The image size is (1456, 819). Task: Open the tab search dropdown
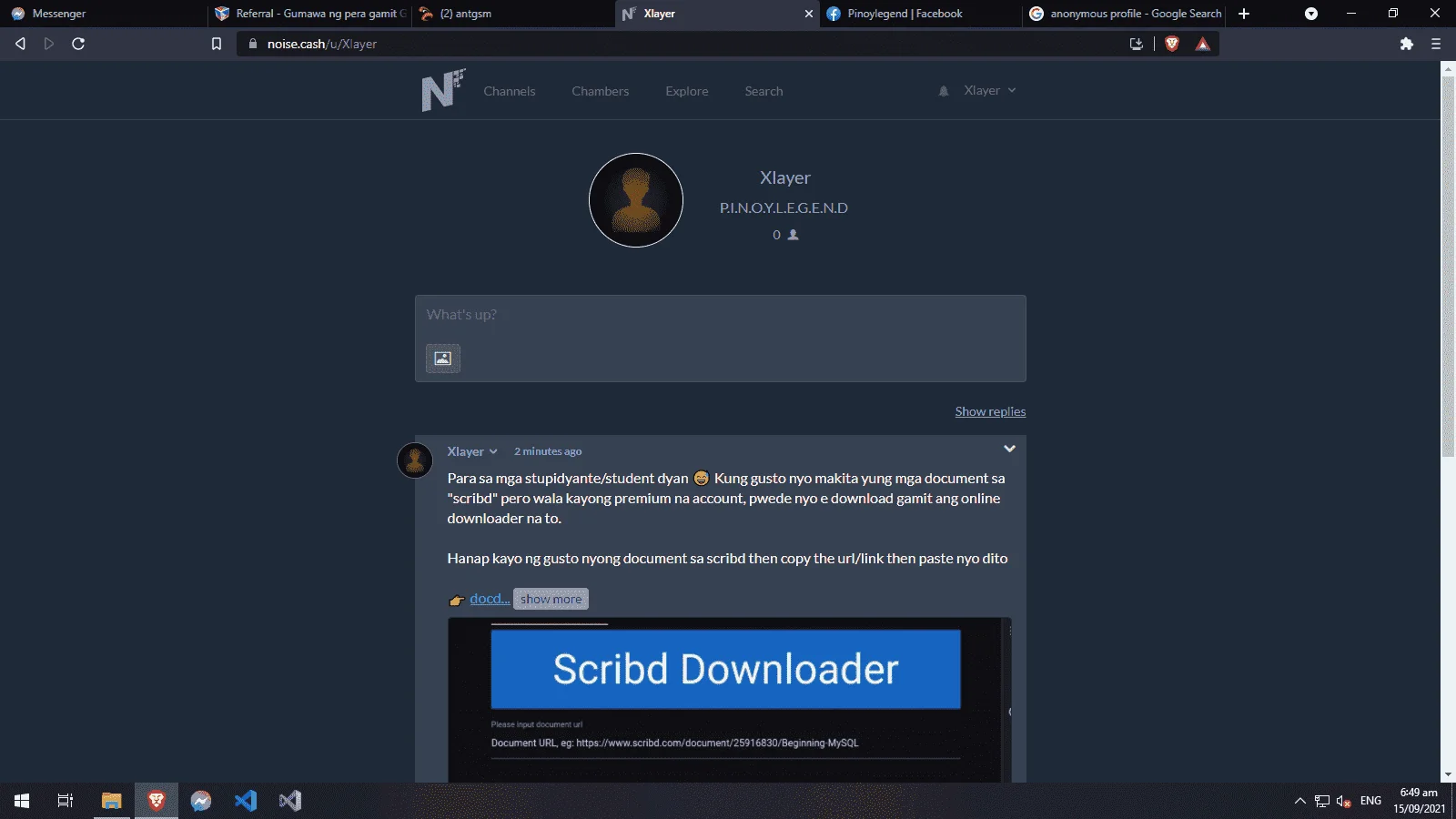(x=1311, y=14)
